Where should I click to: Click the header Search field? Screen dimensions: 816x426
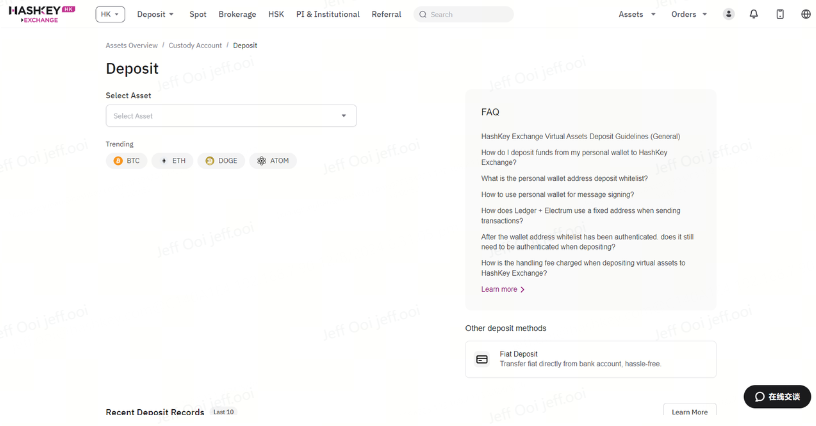[x=463, y=14]
